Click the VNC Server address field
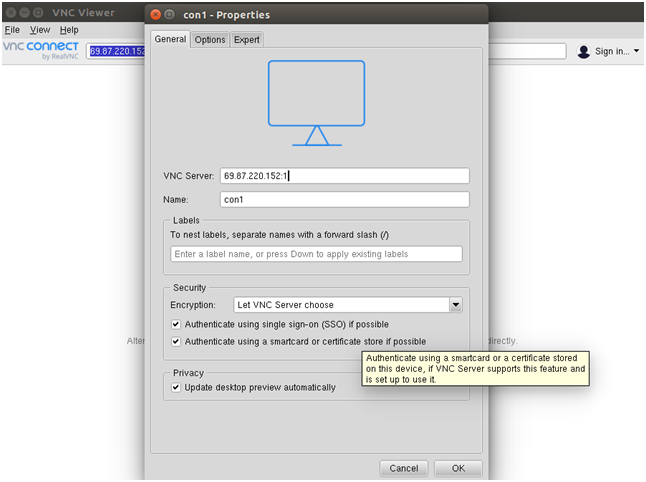The height and width of the screenshot is (482, 646). tap(344, 176)
